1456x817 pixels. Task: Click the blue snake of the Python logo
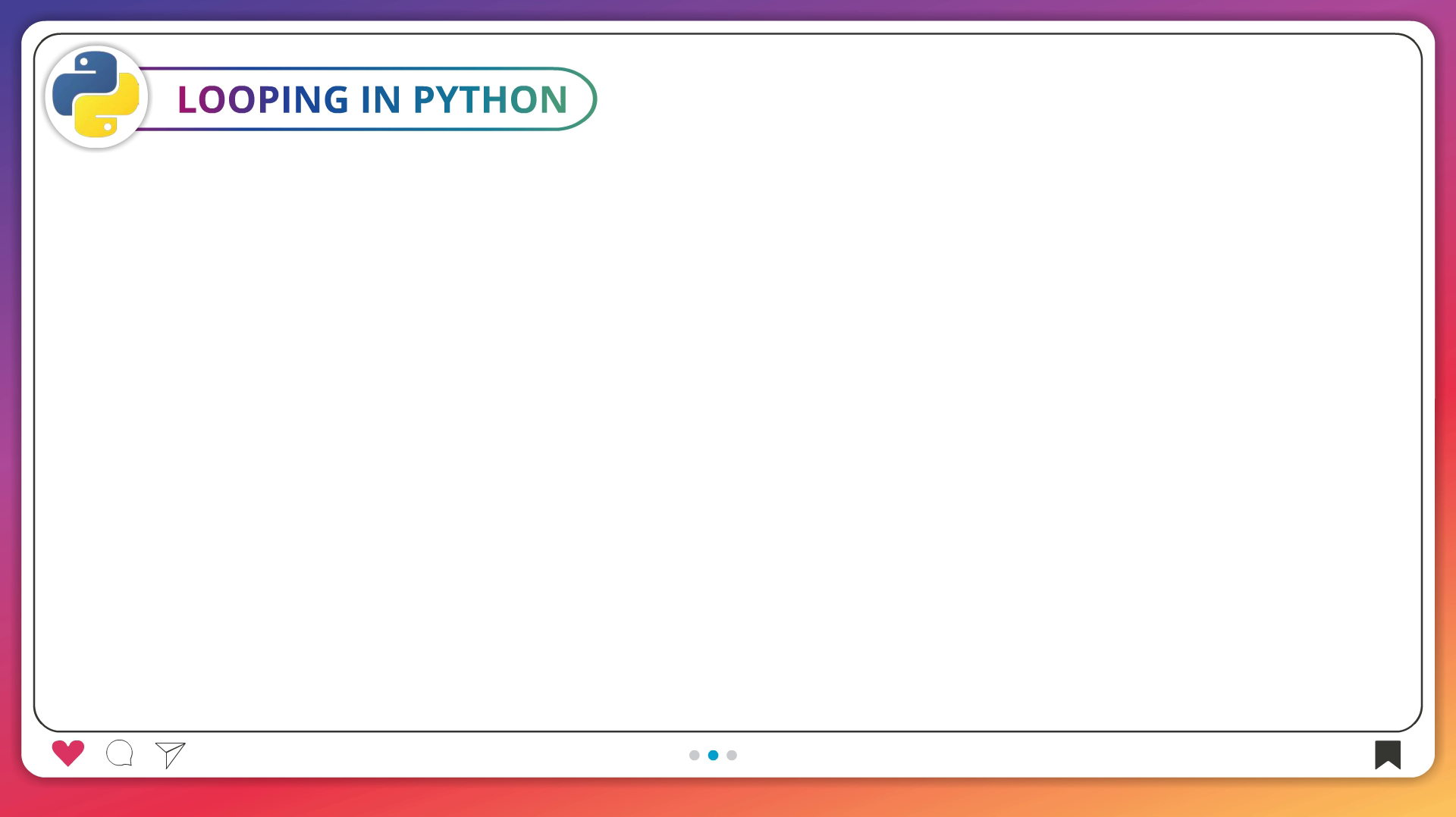81,81
